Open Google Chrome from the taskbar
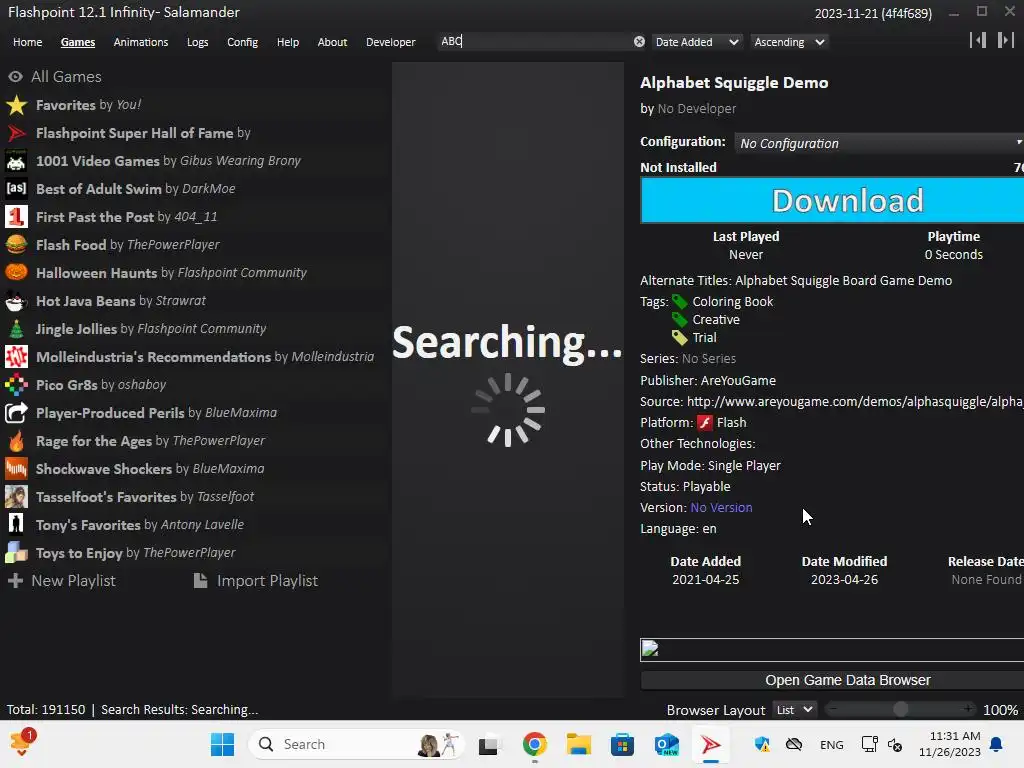This screenshot has width=1024, height=768. click(534, 744)
